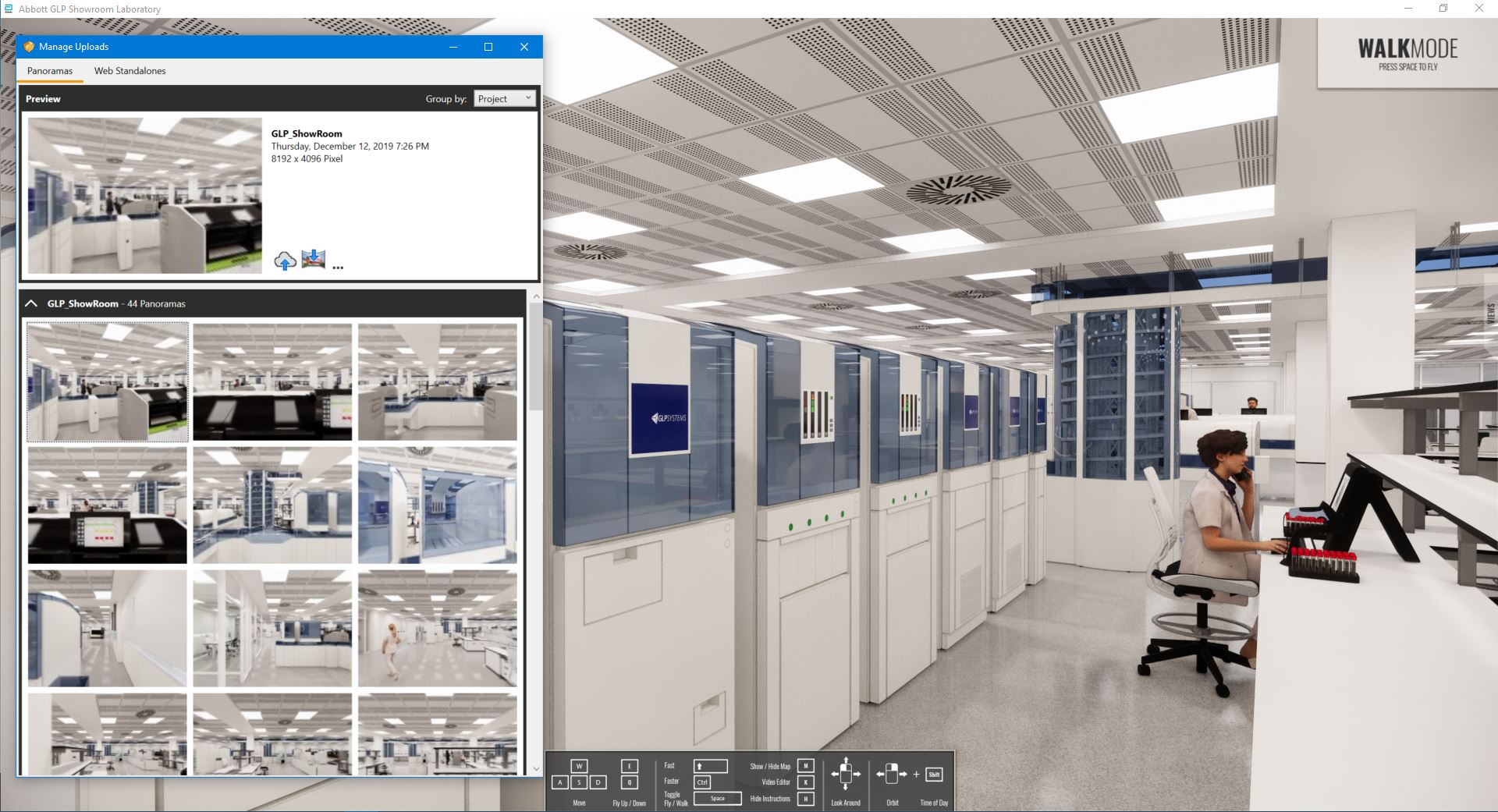This screenshot has width=1498, height=812.
Task: Click the cloud upload icon in Preview
Action: coord(285,261)
